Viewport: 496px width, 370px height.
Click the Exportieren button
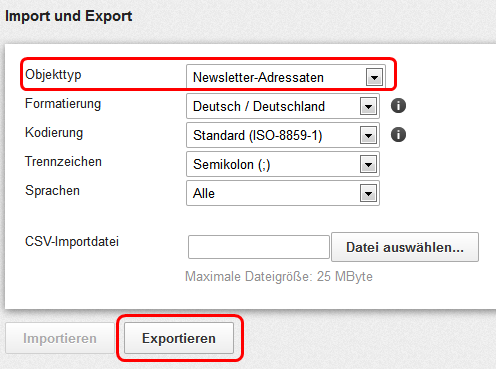click(179, 338)
